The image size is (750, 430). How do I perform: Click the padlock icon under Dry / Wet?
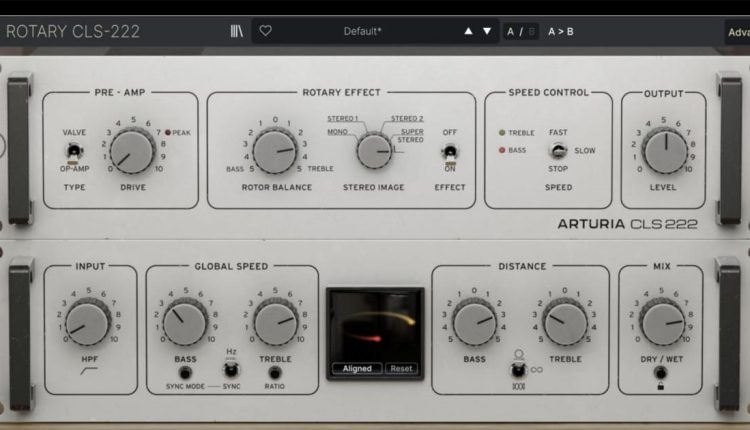(x=660, y=386)
